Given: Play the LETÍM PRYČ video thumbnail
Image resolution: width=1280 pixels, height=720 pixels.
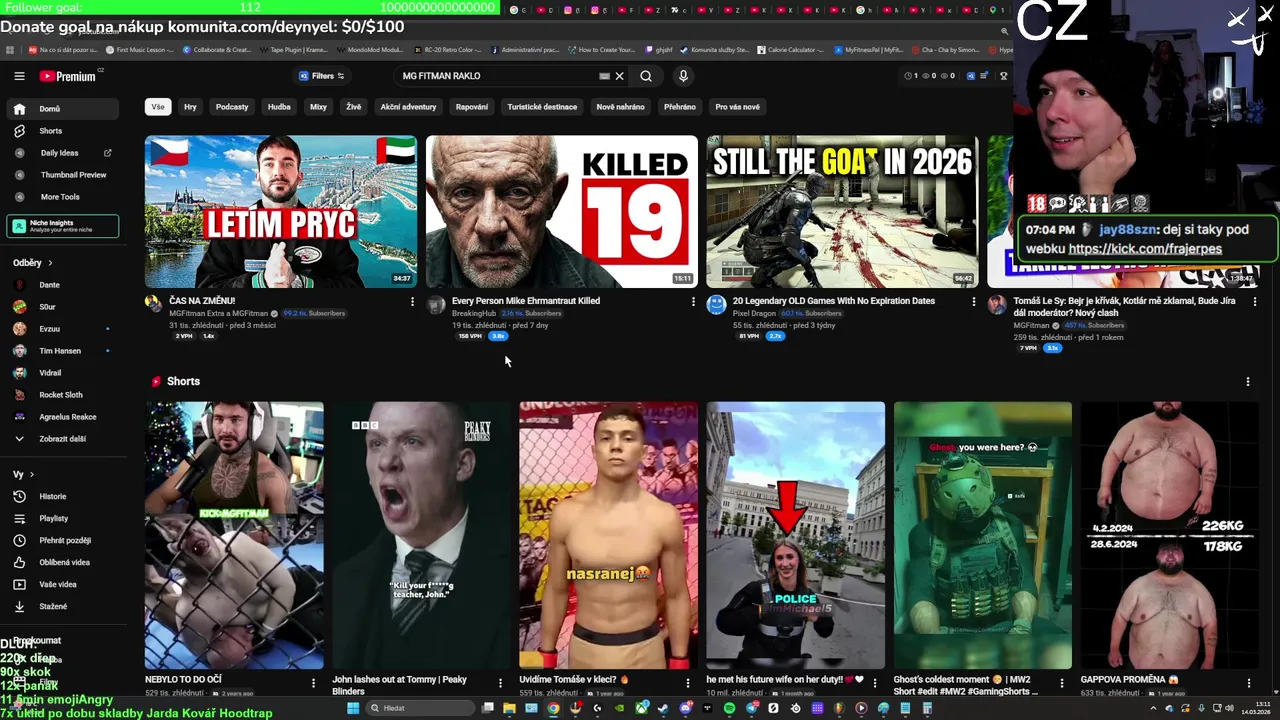Looking at the screenshot, I should (281, 212).
